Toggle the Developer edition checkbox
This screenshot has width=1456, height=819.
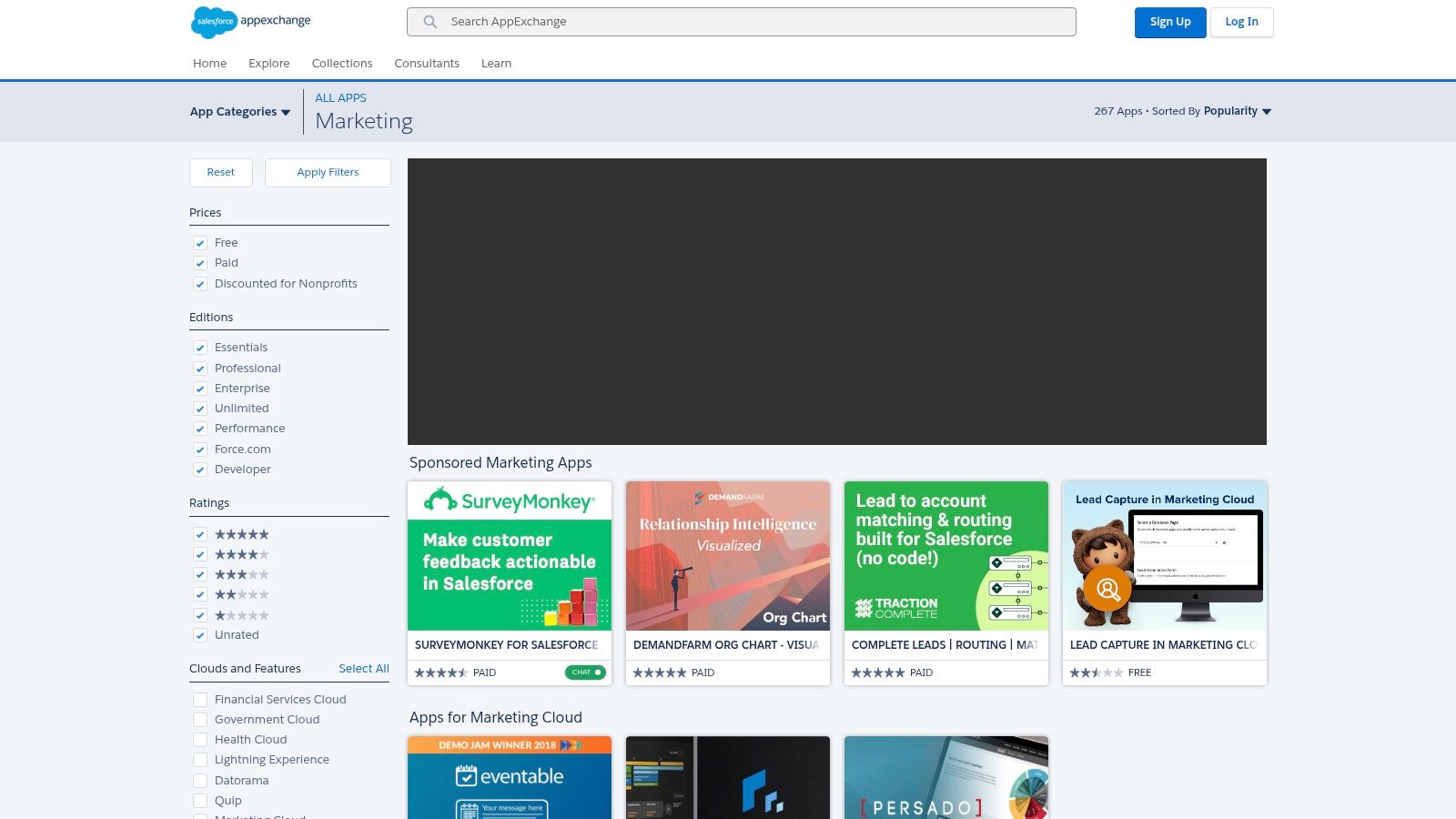coord(200,470)
